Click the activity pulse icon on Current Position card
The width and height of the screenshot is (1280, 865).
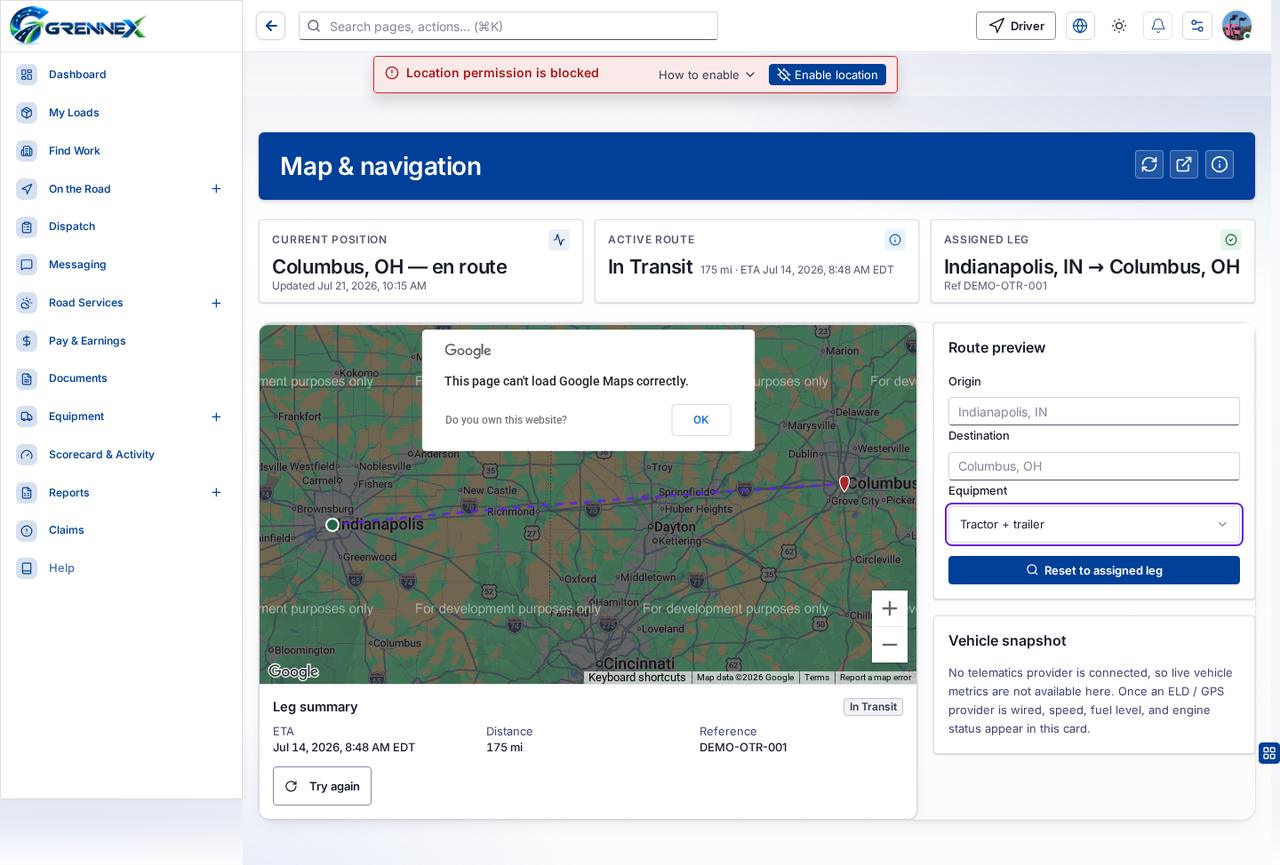[559, 240]
